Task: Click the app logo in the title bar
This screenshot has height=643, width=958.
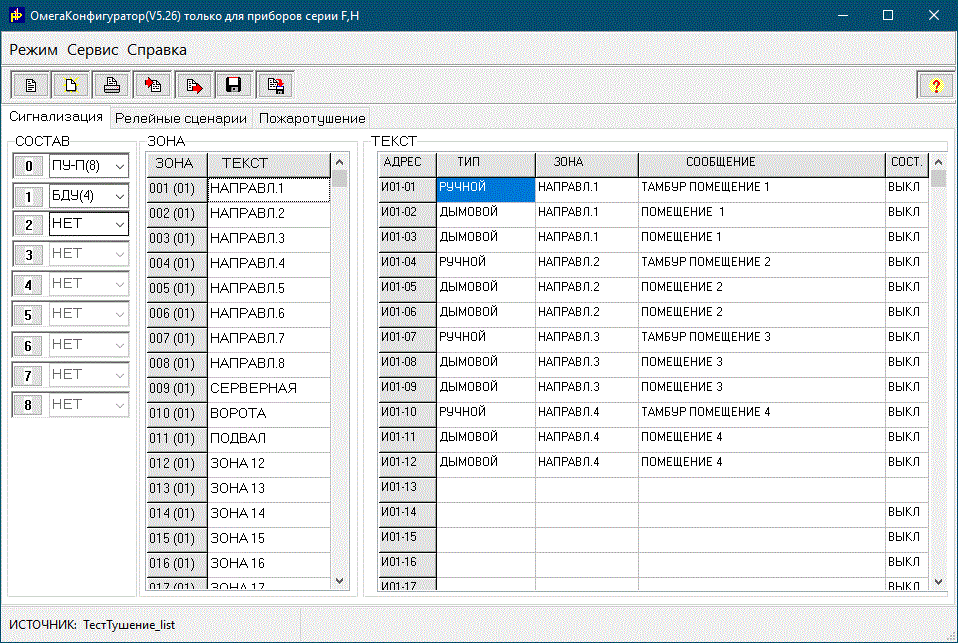Action: point(16,15)
